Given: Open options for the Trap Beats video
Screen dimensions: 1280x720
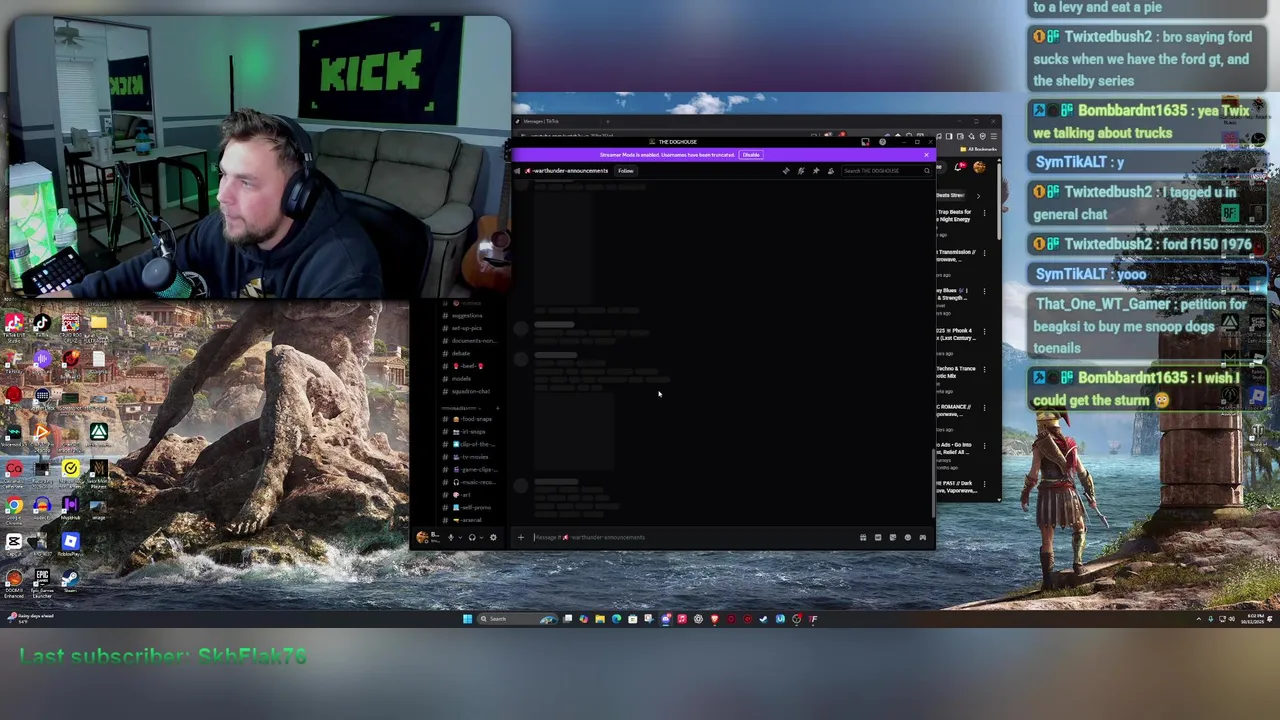Looking at the screenshot, I should pyautogui.click(x=984, y=213).
